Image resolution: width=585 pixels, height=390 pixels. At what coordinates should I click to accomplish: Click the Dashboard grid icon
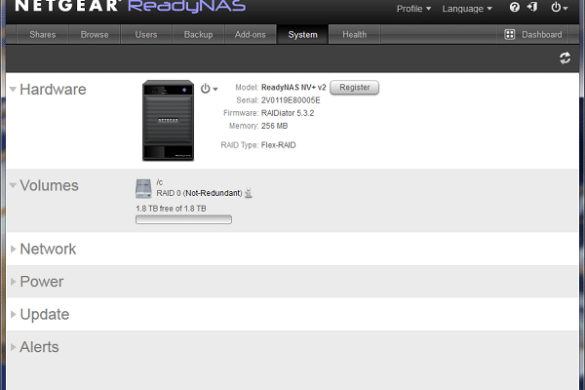(x=509, y=34)
